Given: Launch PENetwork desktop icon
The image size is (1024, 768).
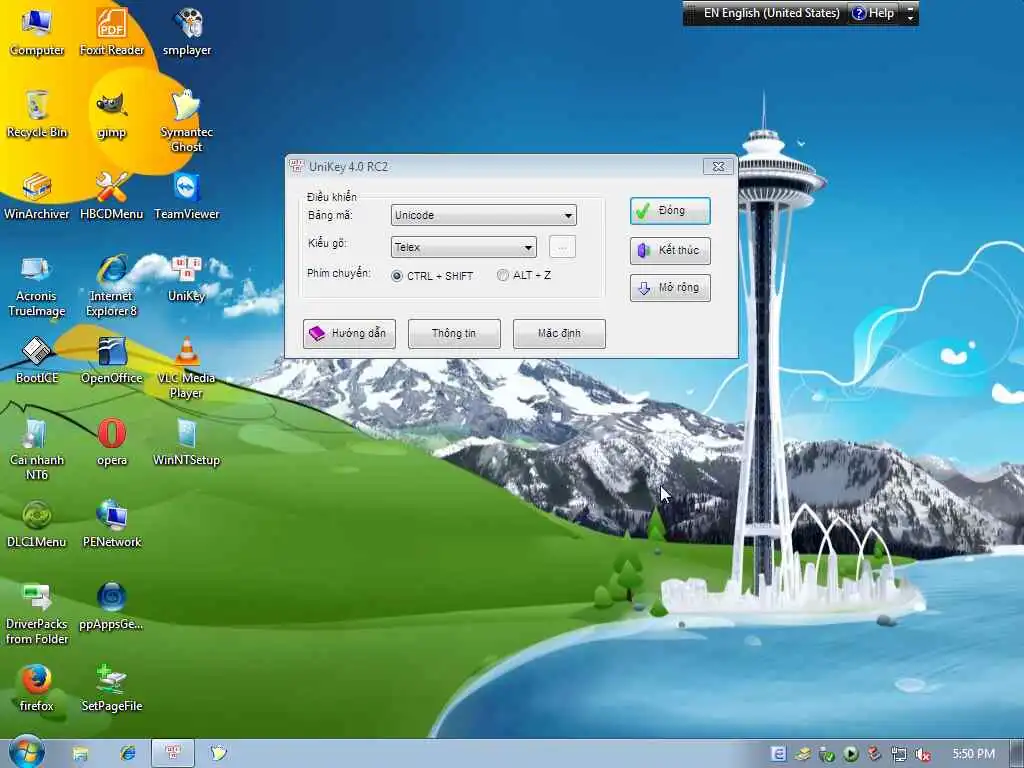Looking at the screenshot, I should point(112,524).
